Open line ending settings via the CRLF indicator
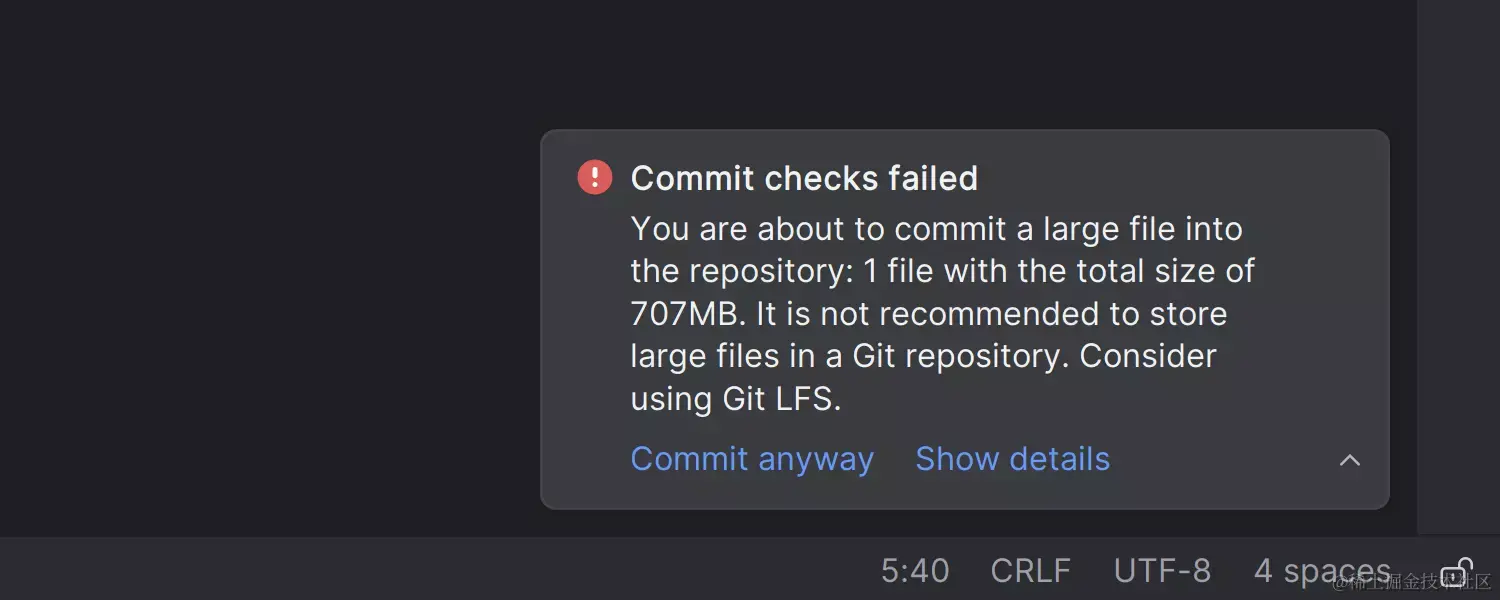 tap(1030, 570)
